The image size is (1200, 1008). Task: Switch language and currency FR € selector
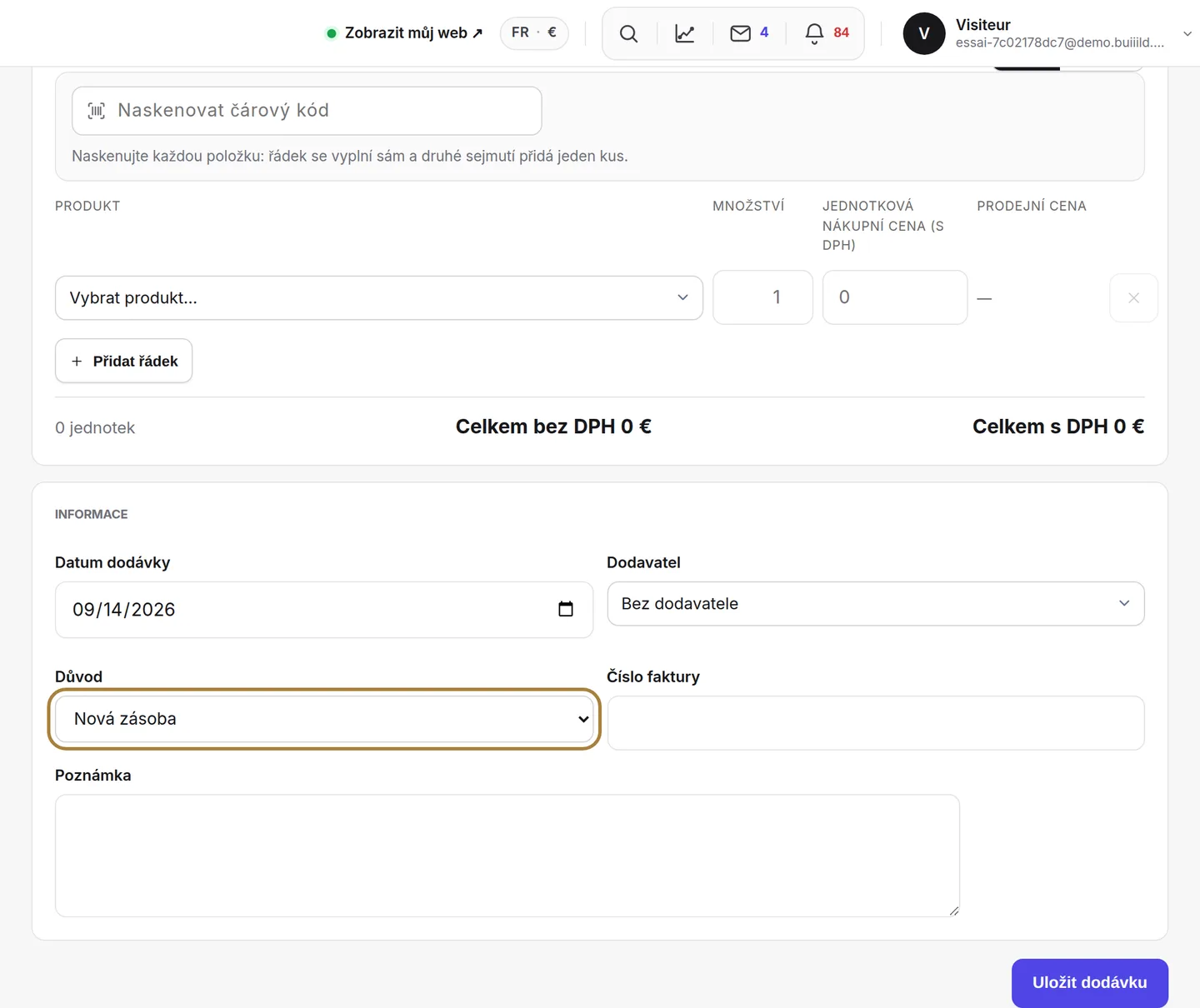click(x=534, y=32)
